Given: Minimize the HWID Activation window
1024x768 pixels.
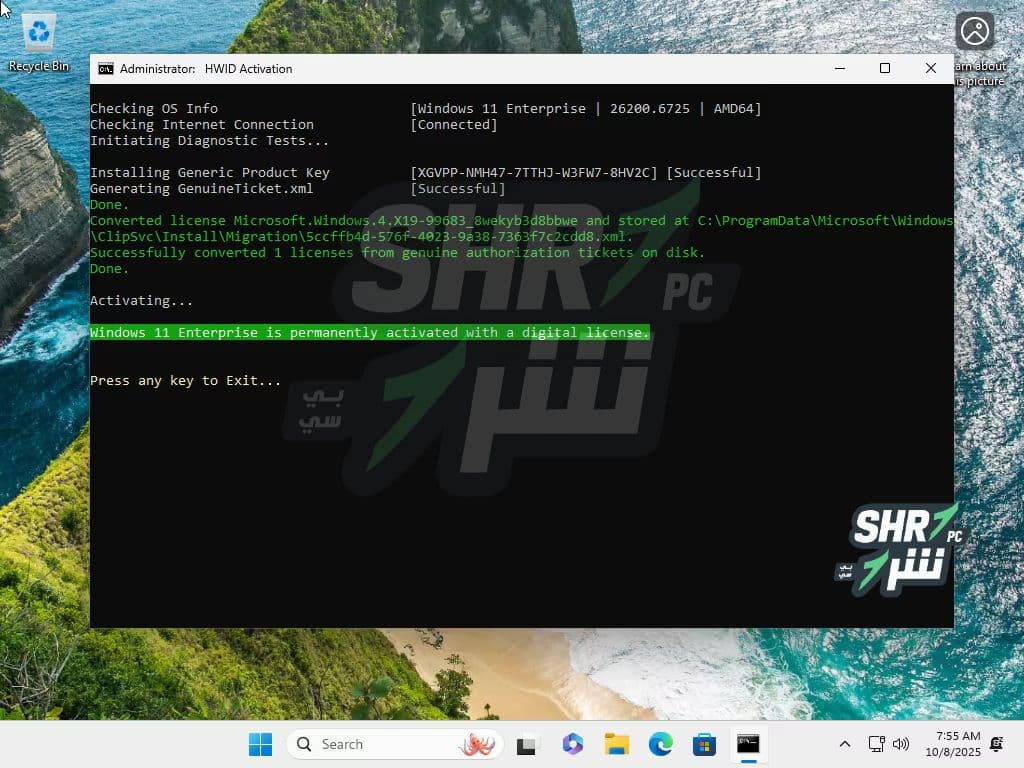Looking at the screenshot, I should 838,68.
